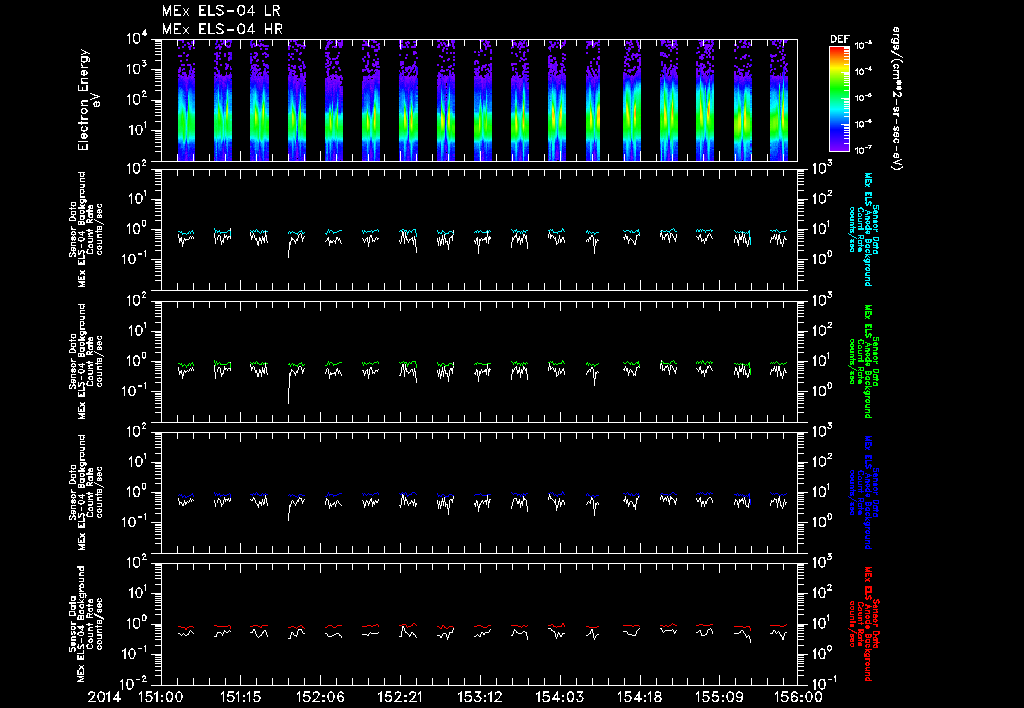Click the '154:03' time axis label

pyautogui.click(x=560, y=697)
